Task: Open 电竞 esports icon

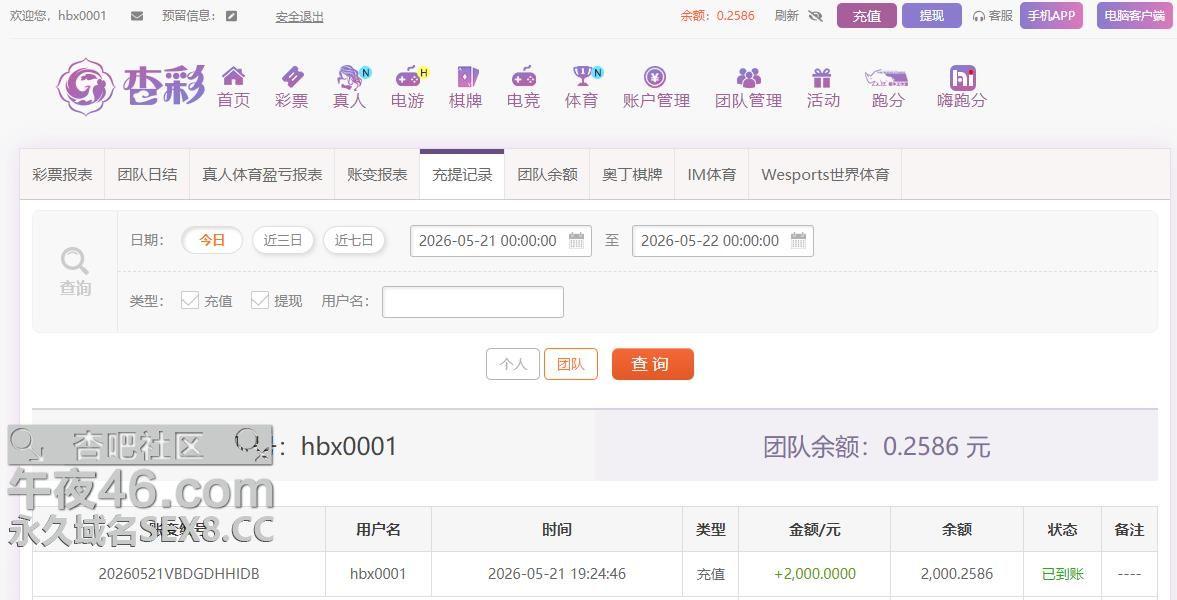Action: [x=523, y=76]
